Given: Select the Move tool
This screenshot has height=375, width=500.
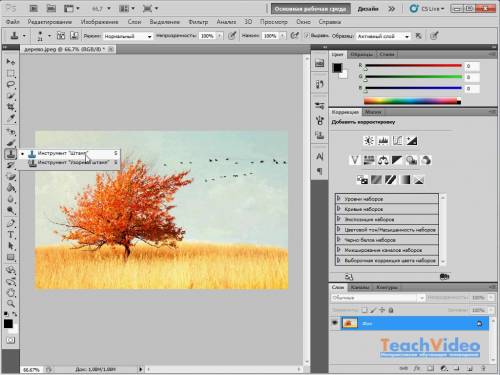Looking at the screenshot, I should point(11,62).
